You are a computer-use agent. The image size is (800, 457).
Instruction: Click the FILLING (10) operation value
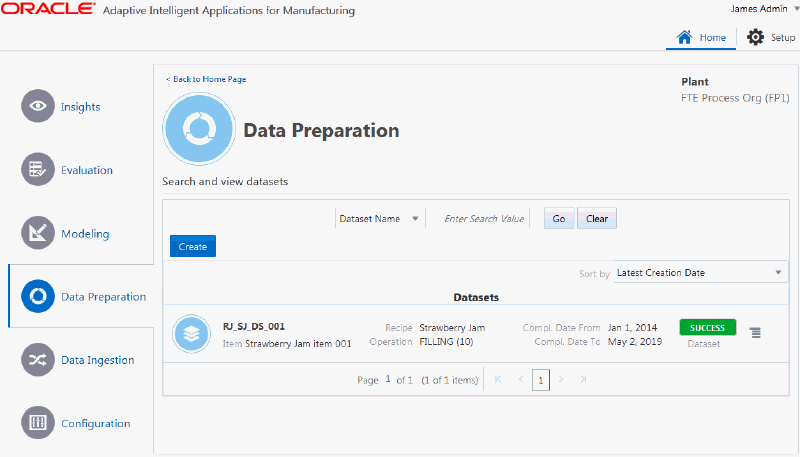point(446,342)
